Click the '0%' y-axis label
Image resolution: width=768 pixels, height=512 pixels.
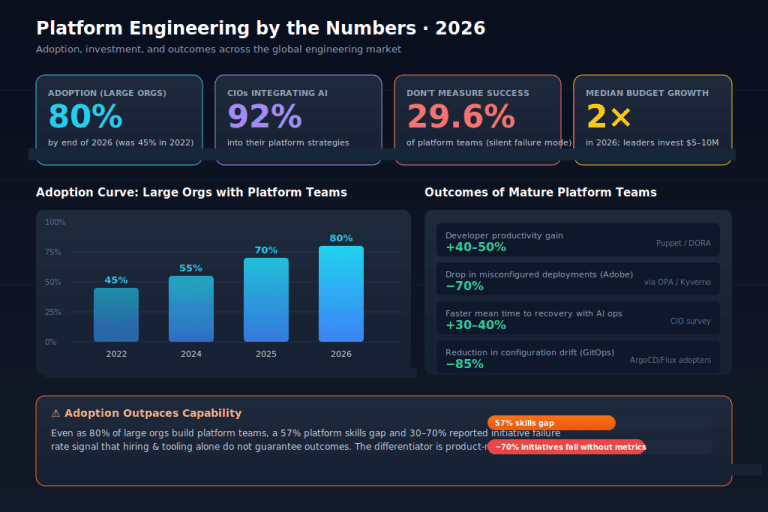(x=51, y=342)
